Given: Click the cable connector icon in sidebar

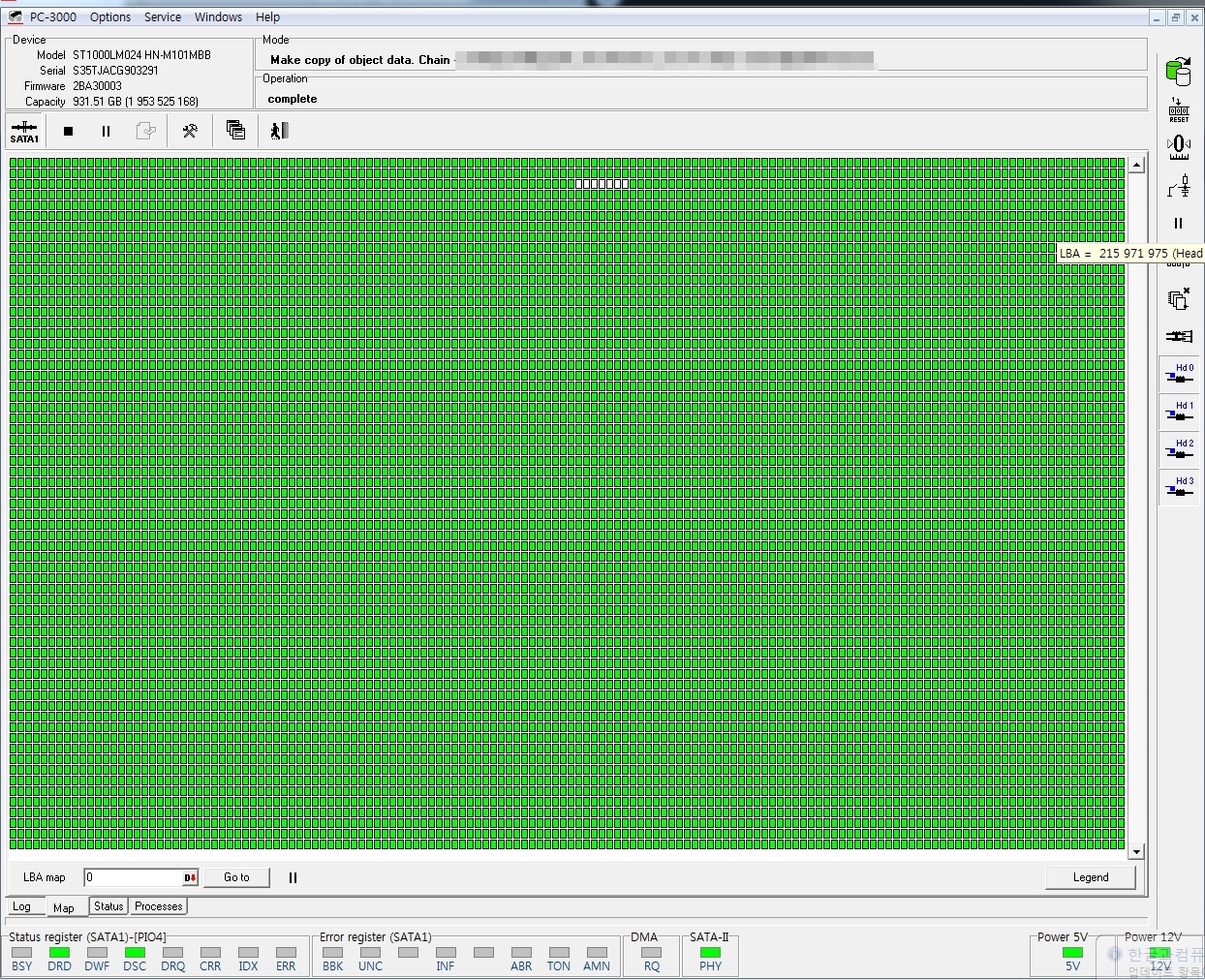Looking at the screenshot, I should coord(1179,336).
